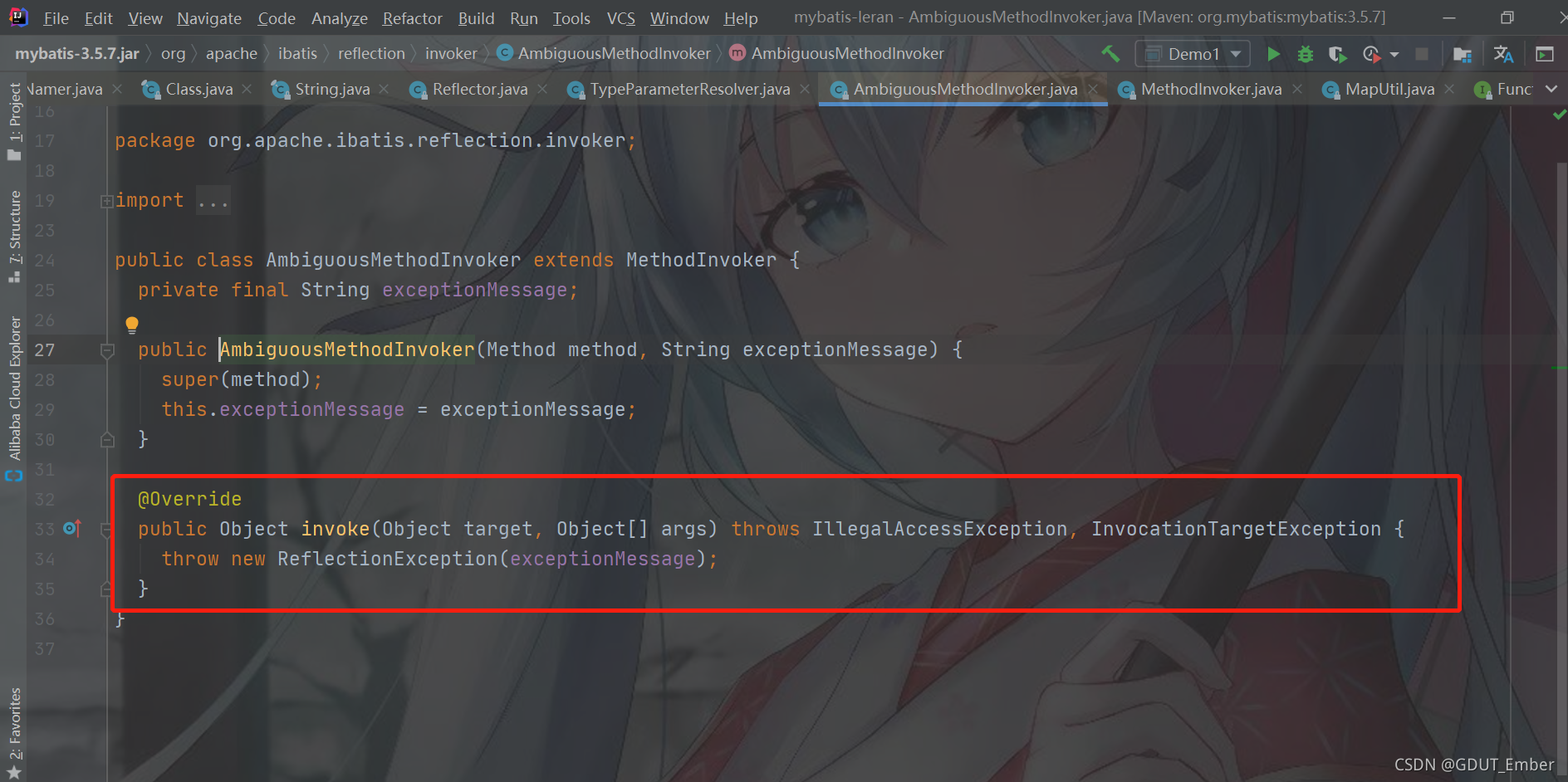Viewport: 1568px width, 782px height.
Task: Open the Help menu
Action: click(x=741, y=18)
